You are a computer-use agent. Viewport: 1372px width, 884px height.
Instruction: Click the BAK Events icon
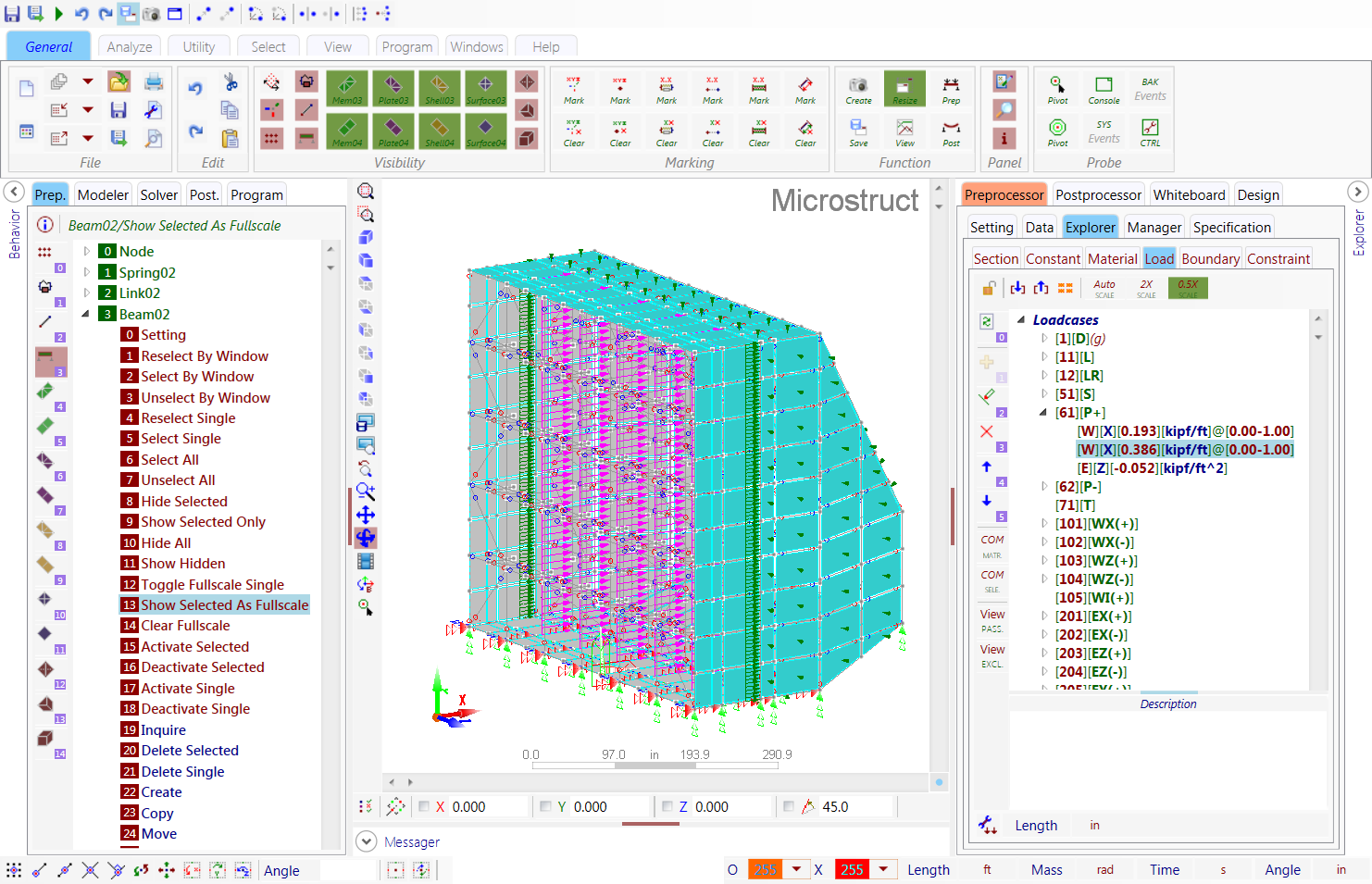point(1150,89)
